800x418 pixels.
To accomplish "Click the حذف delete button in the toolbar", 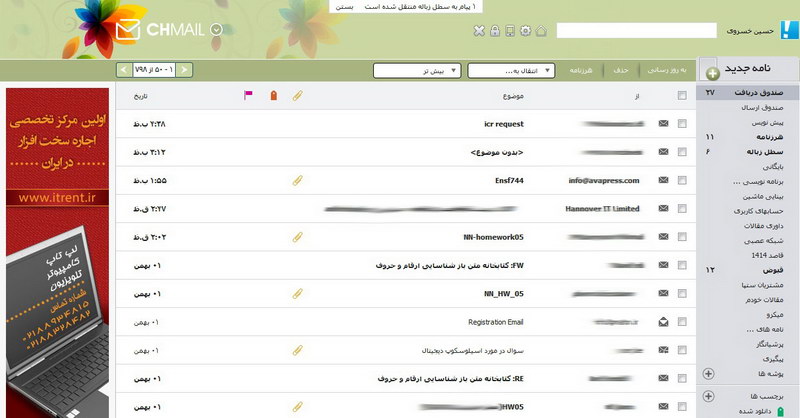I will click(x=622, y=70).
